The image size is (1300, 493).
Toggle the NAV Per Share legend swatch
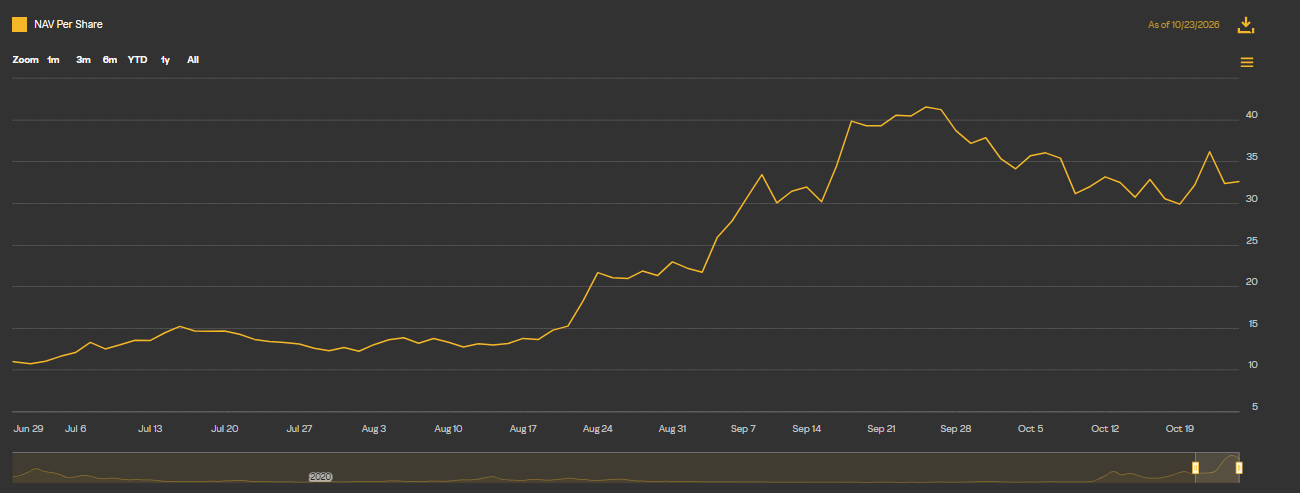(x=19, y=24)
